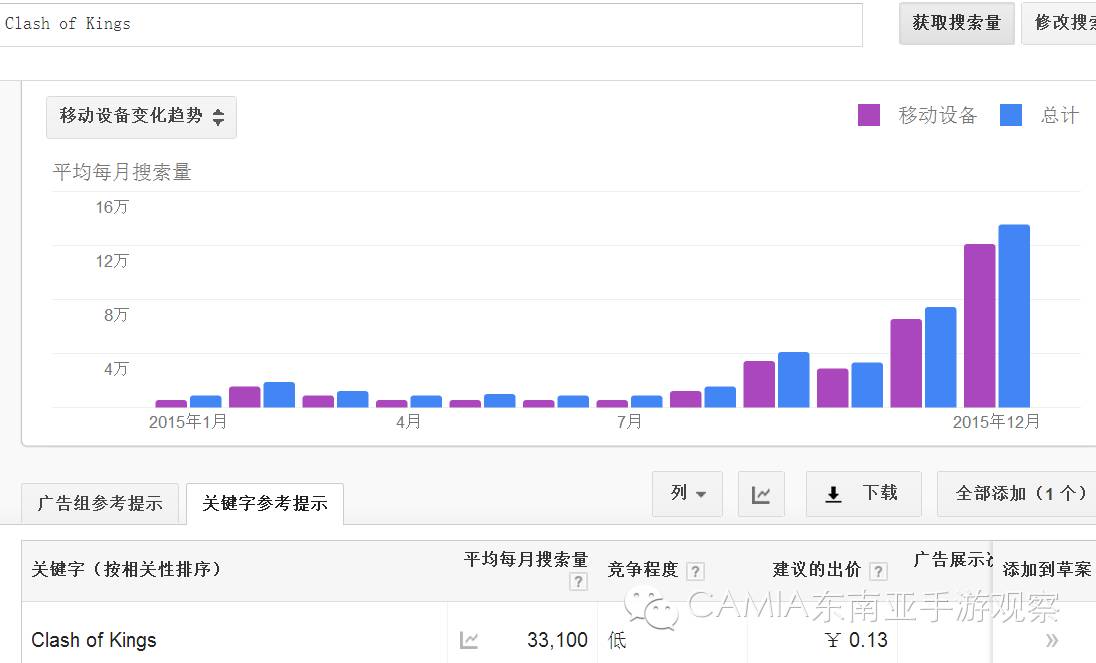Image resolution: width=1096 pixels, height=663 pixels.
Task: Click blue 总计 legend swatch
Action: [x=1011, y=115]
